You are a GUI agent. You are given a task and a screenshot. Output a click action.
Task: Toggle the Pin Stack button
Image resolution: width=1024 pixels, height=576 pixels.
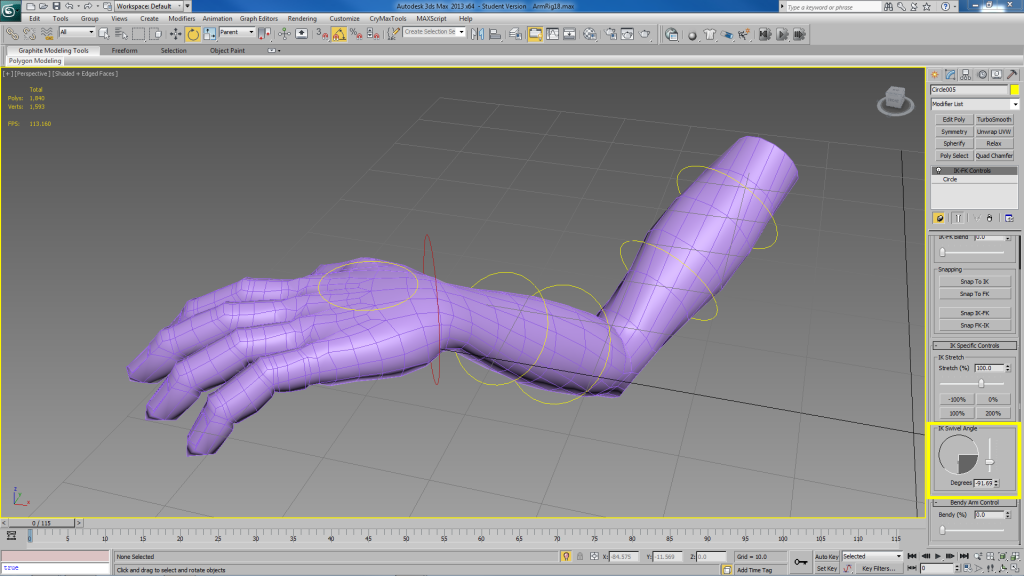coord(939,217)
